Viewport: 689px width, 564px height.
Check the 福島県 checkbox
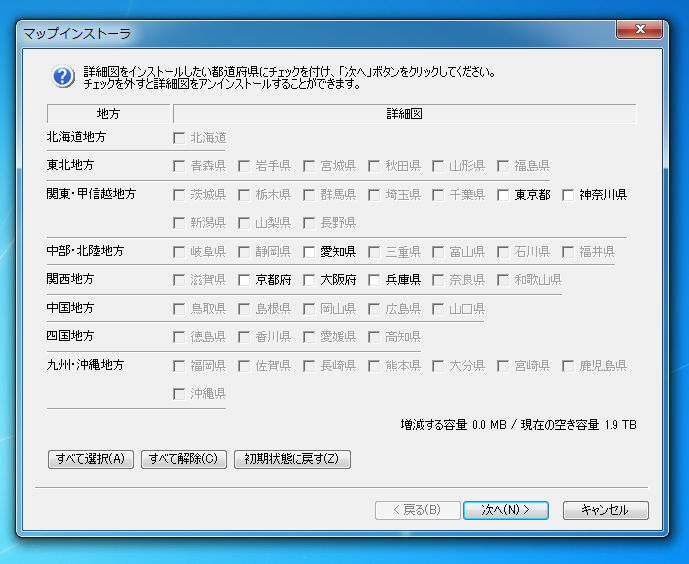pos(503,166)
